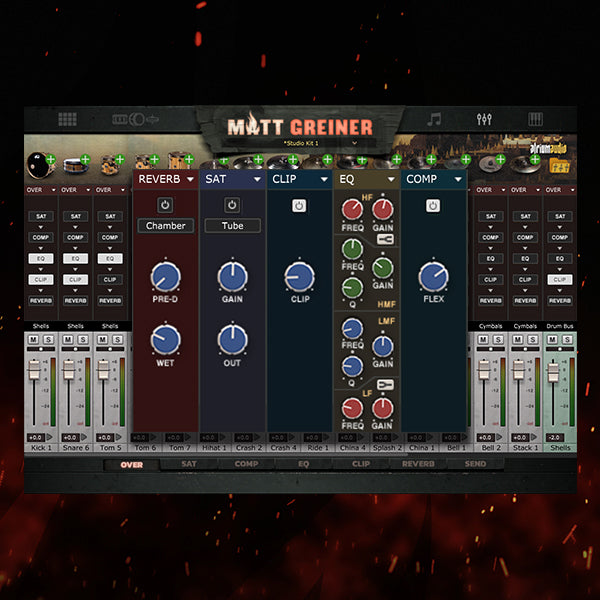Open the piano keys icon at top right
Image resolution: width=600 pixels, height=600 pixels.
click(536, 119)
